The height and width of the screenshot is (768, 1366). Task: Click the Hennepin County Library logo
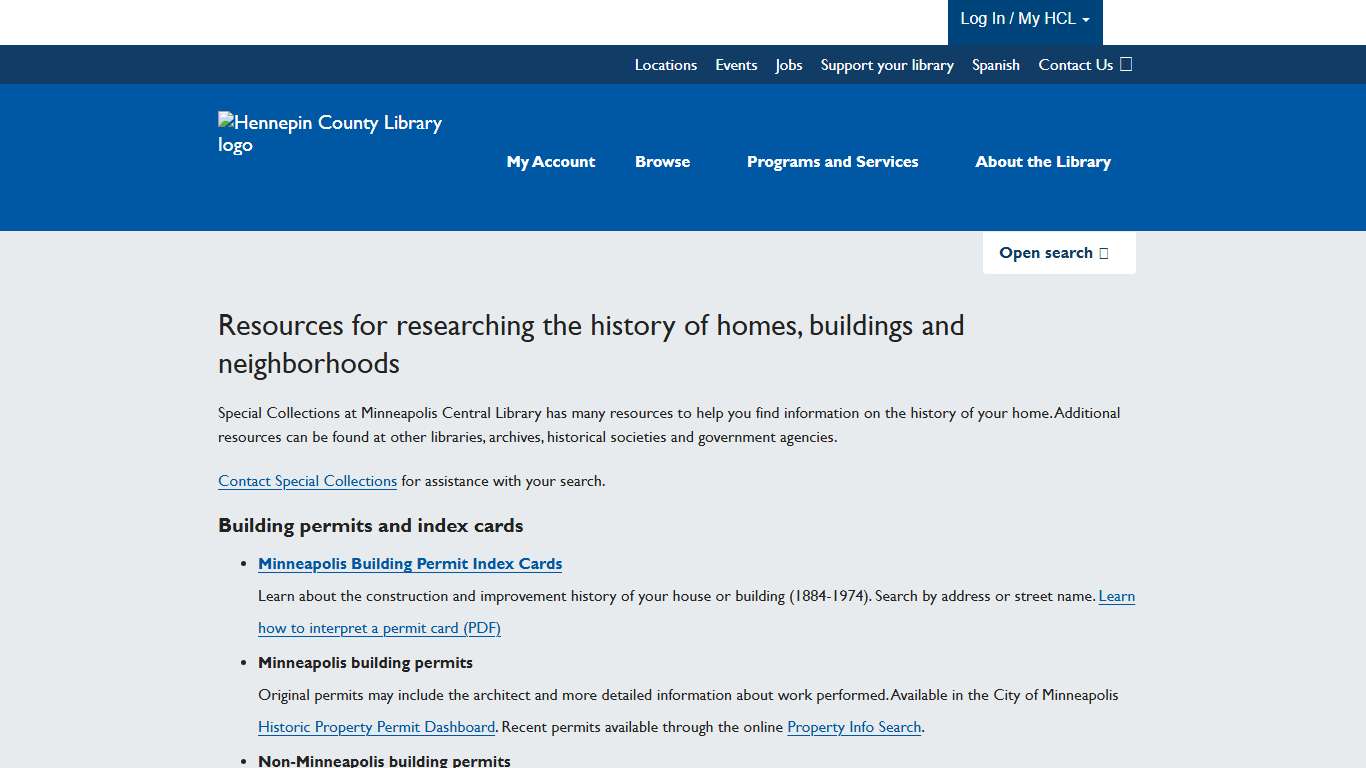330,133
